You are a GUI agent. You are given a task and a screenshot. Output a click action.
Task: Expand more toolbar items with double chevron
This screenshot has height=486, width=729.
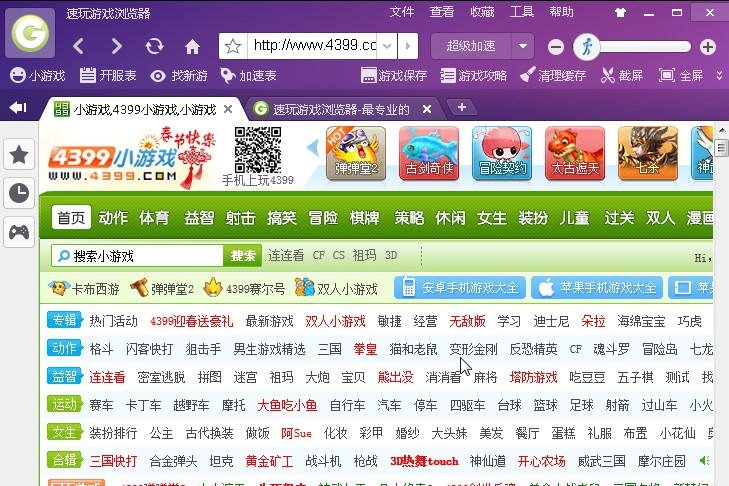pos(719,75)
